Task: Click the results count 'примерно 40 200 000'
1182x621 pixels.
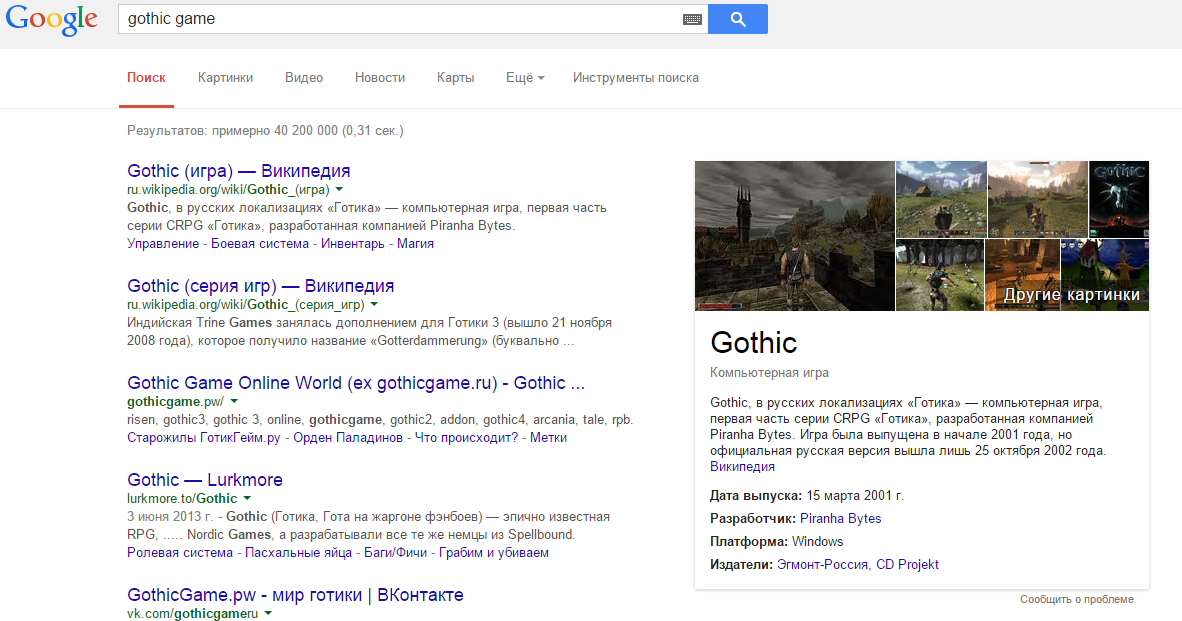Action: point(274,131)
